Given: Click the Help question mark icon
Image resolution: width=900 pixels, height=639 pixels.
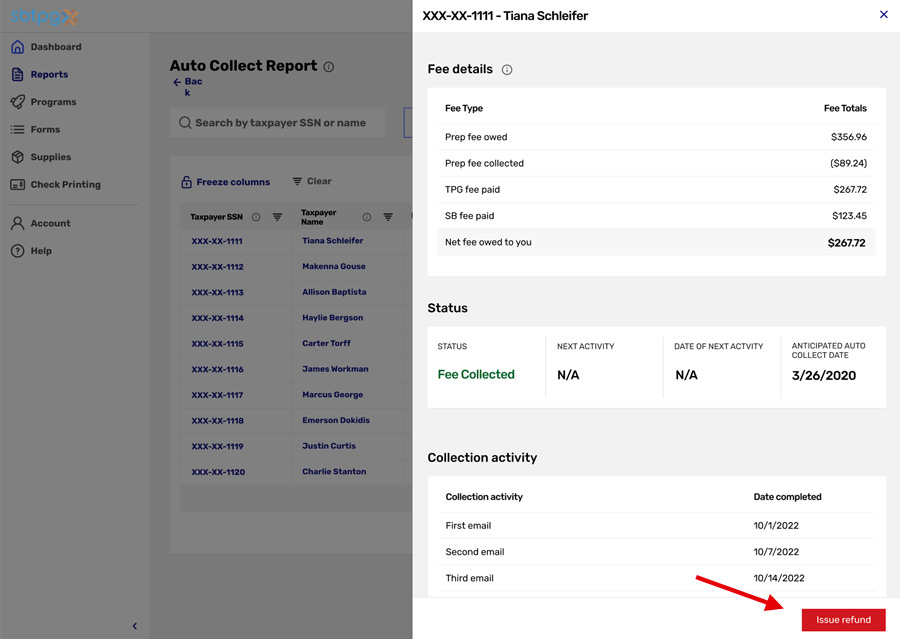Looking at the screenshot, I should 17,251.
